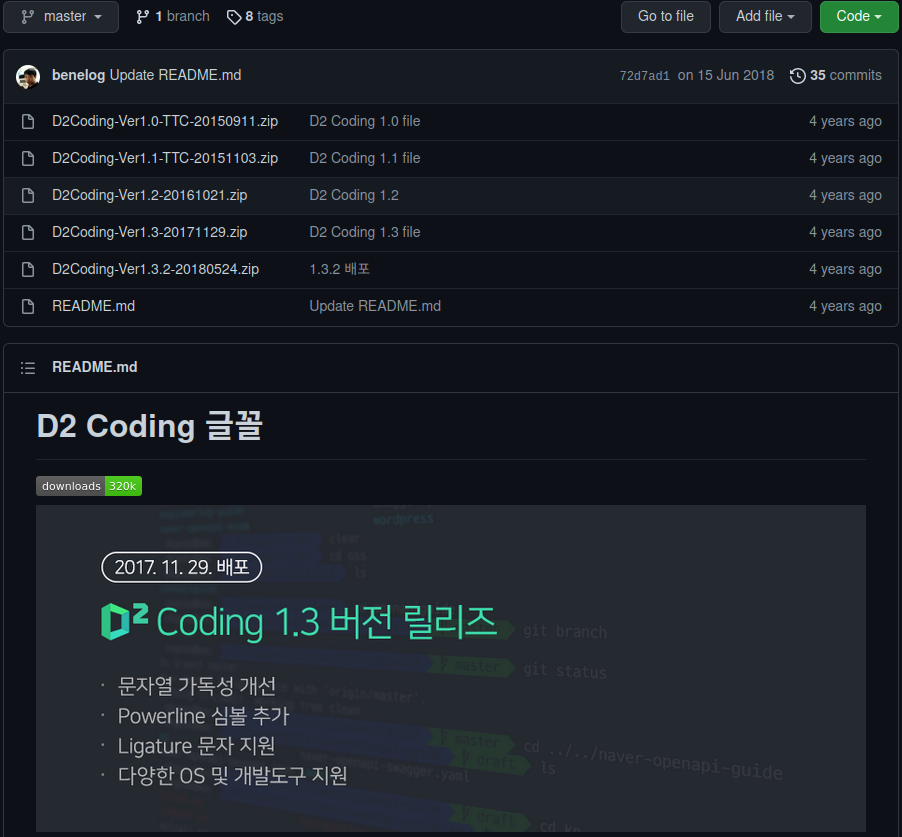The height and width of the screenshot is (837, 902).
Task: Click the history clock icon beside commits
Action: pyautogui.click(x=797, y=76)
